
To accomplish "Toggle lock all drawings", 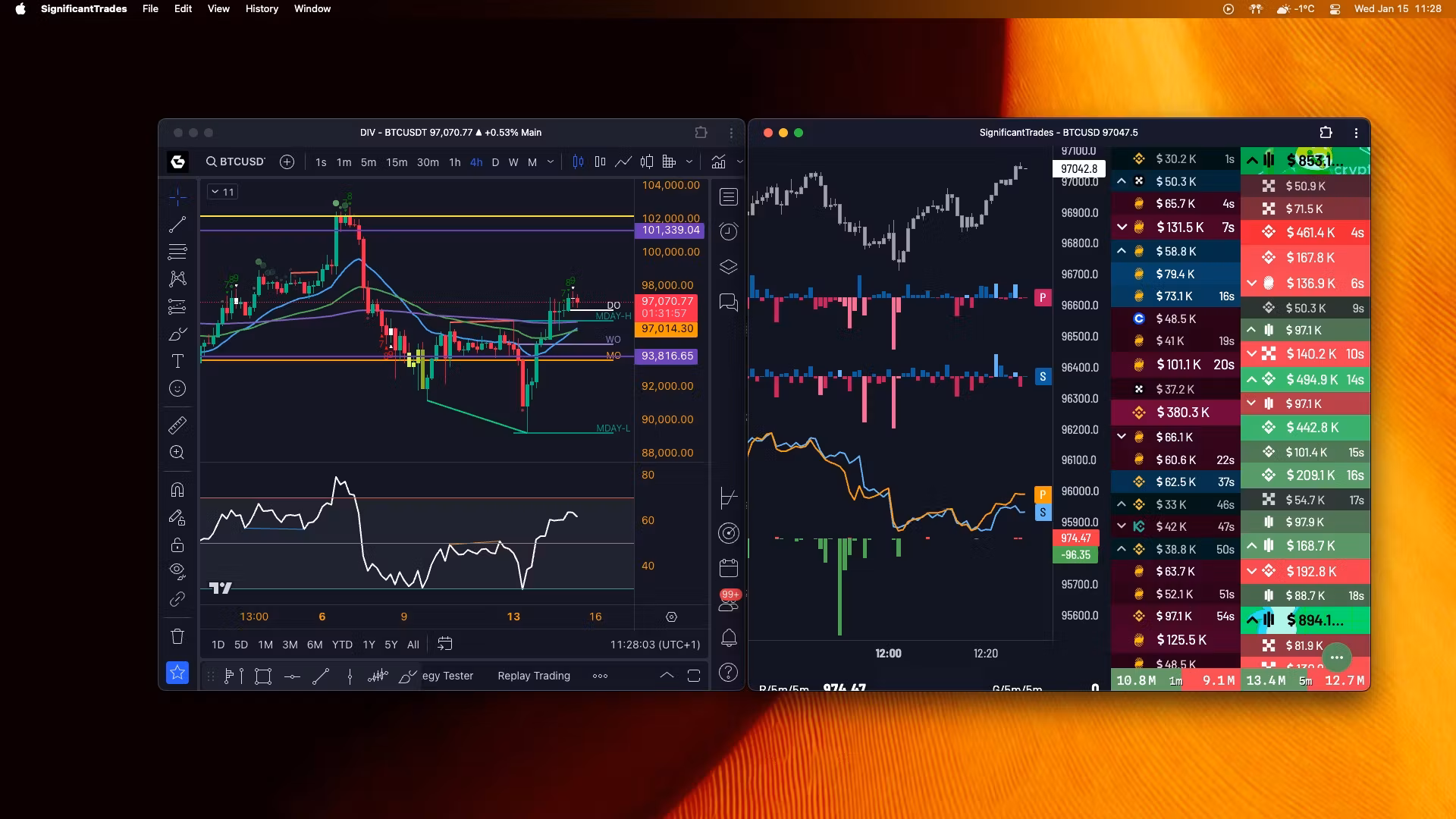I will pyautogui.click(x=177, y=544).
